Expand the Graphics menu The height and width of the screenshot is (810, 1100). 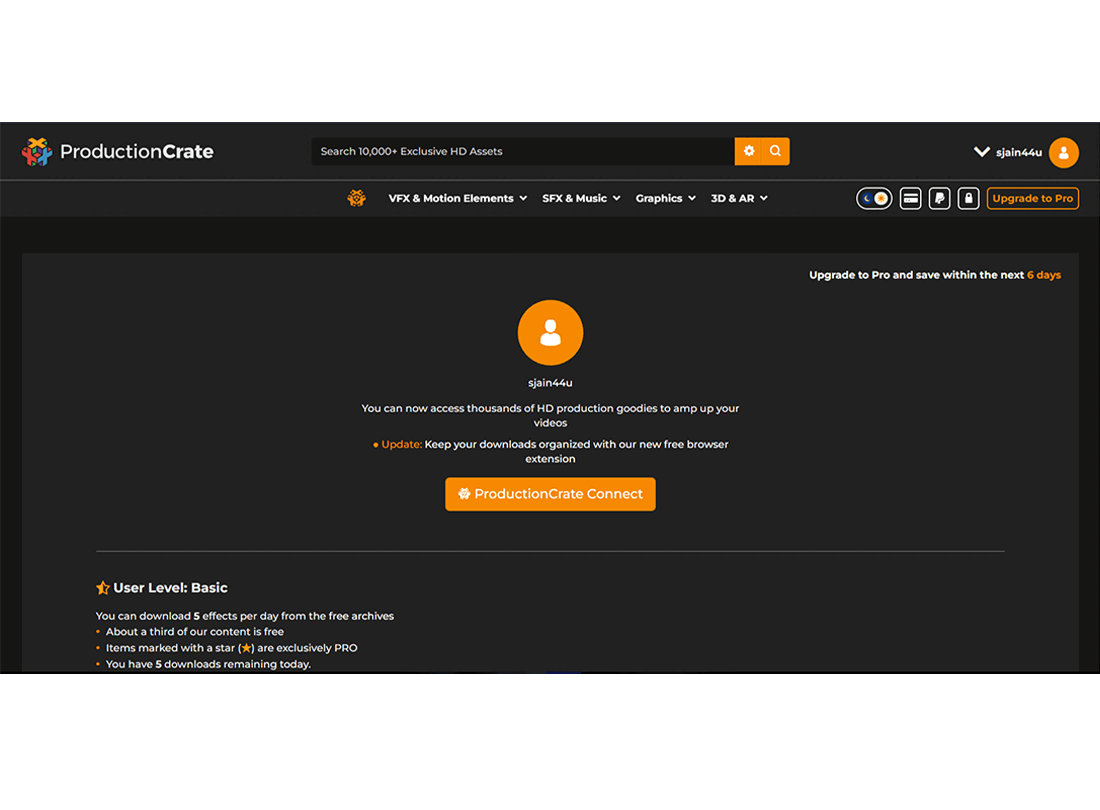tap(666, 198)
